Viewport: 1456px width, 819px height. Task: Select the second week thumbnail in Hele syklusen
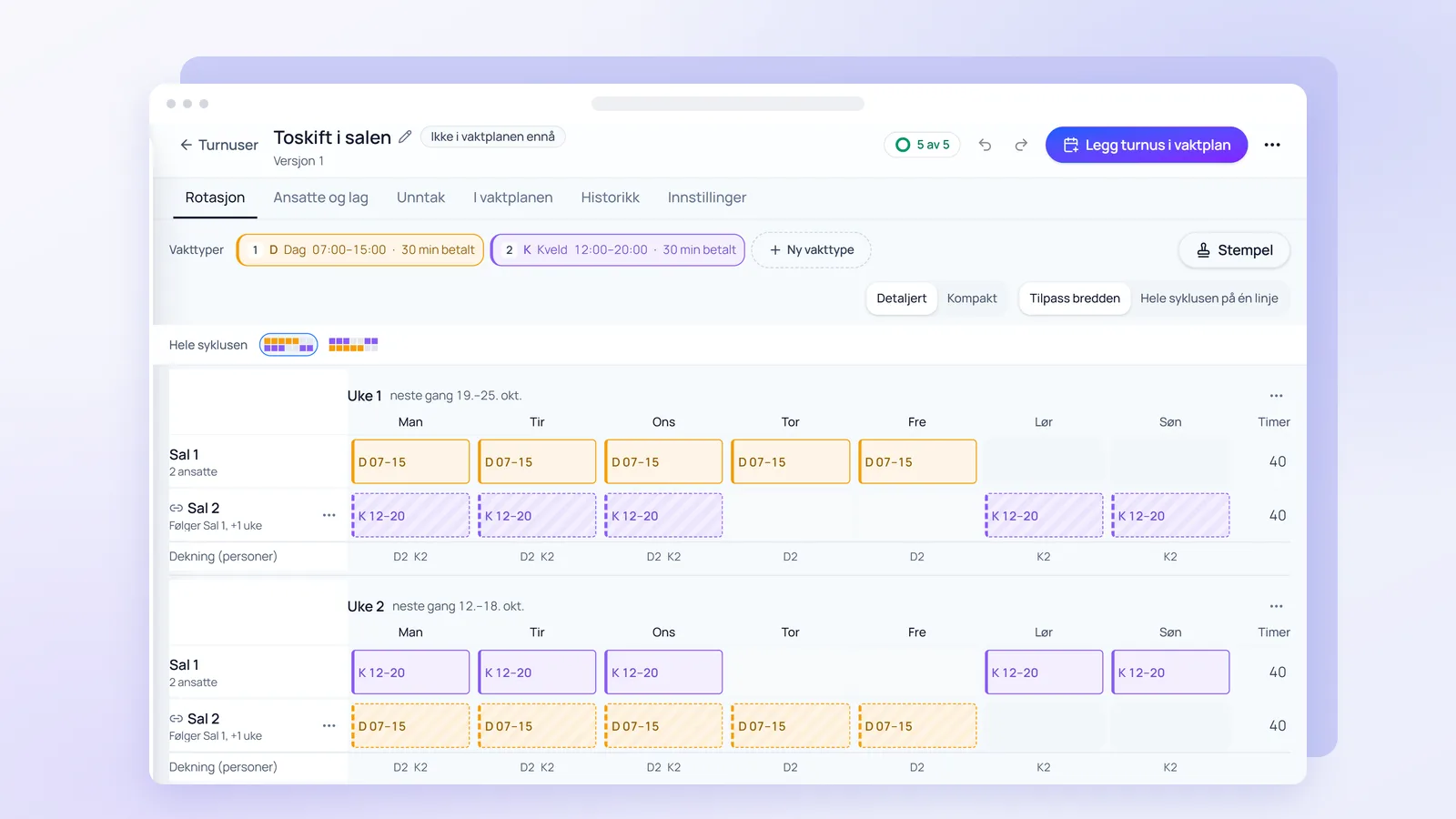[353, 345]
